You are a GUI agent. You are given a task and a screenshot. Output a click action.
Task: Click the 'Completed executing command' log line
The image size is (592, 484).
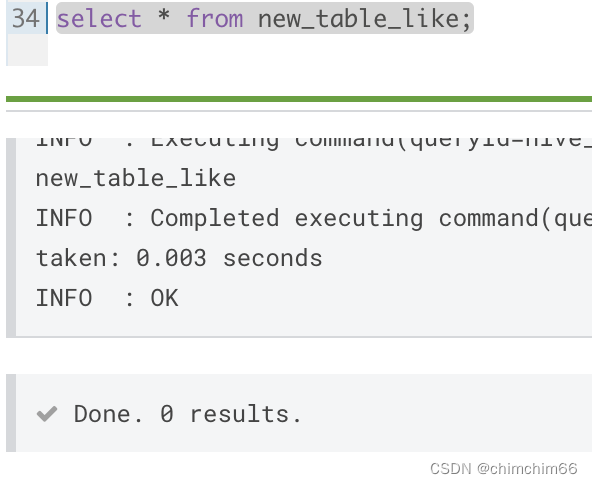pyautogui.click(x=313, y=219)
